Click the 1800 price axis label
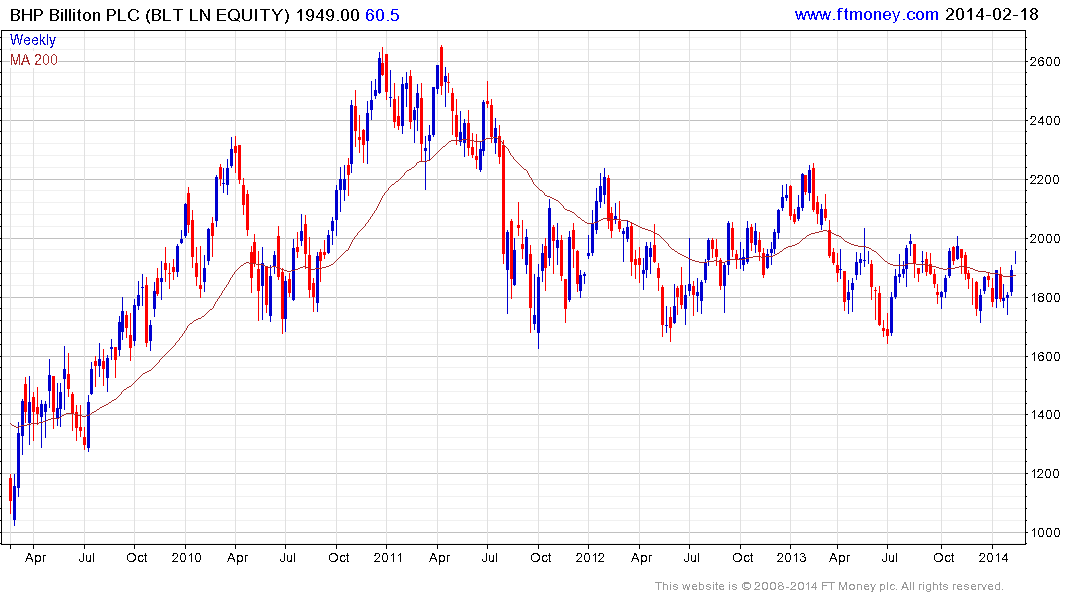 pyautogui.click(x=1045, y=298)
